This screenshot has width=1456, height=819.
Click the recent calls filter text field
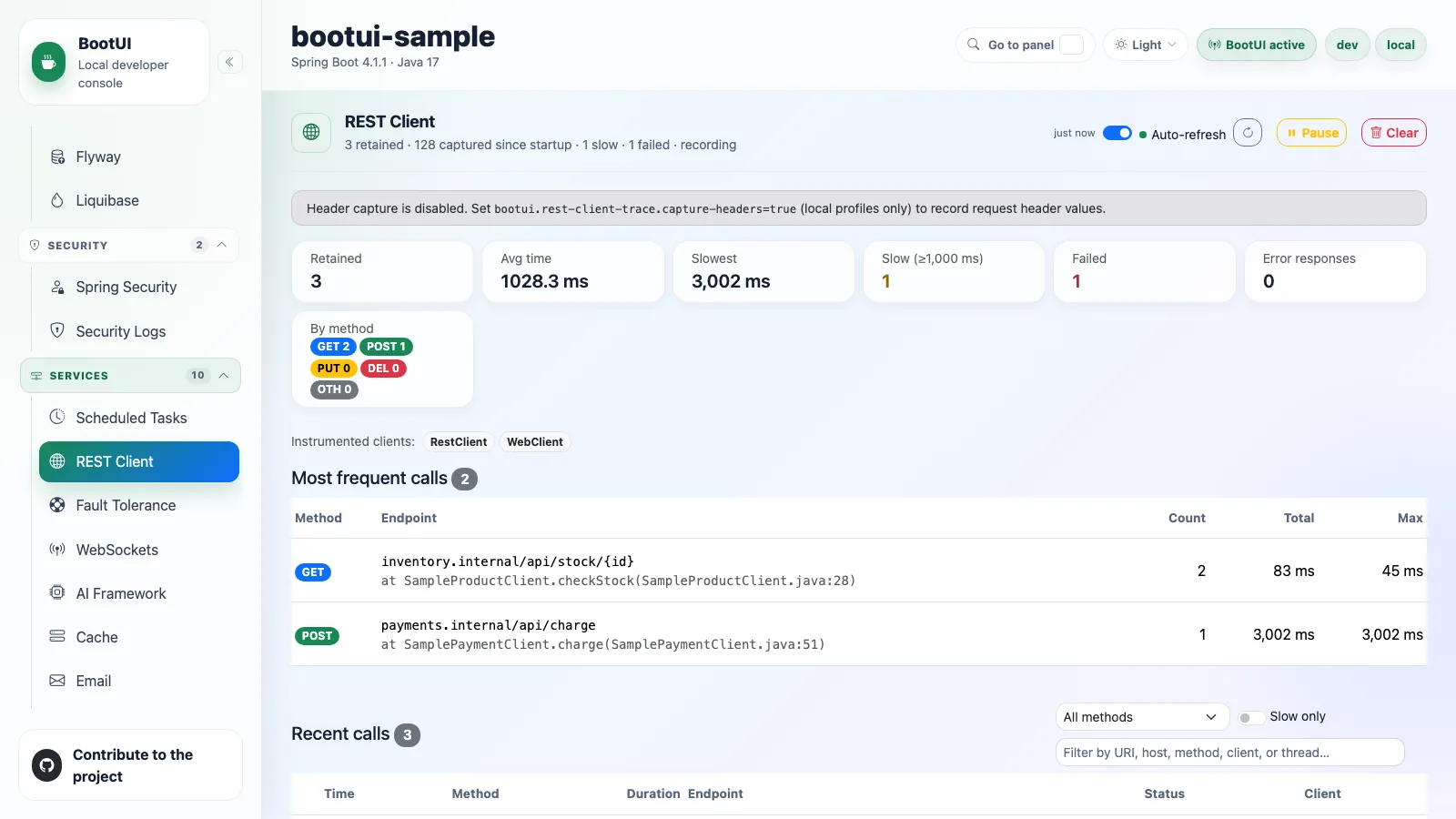(x=1229, y=753)
